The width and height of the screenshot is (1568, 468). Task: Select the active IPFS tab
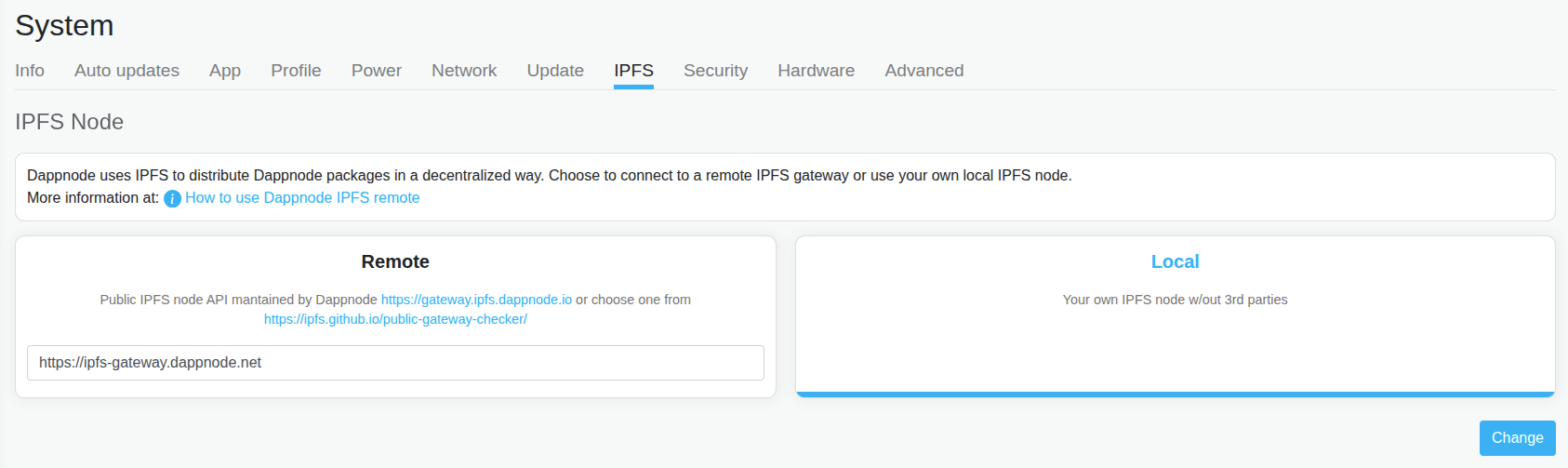coord(633,71)
